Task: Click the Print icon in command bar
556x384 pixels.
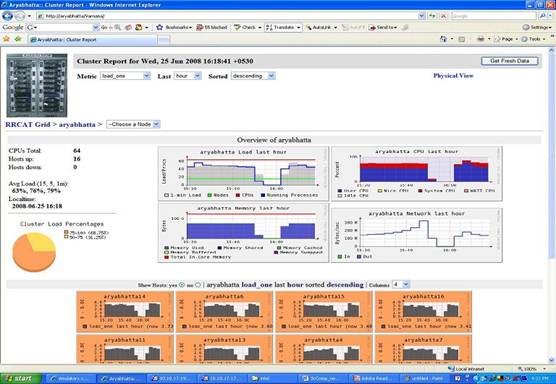Action: tap(480, 39)
